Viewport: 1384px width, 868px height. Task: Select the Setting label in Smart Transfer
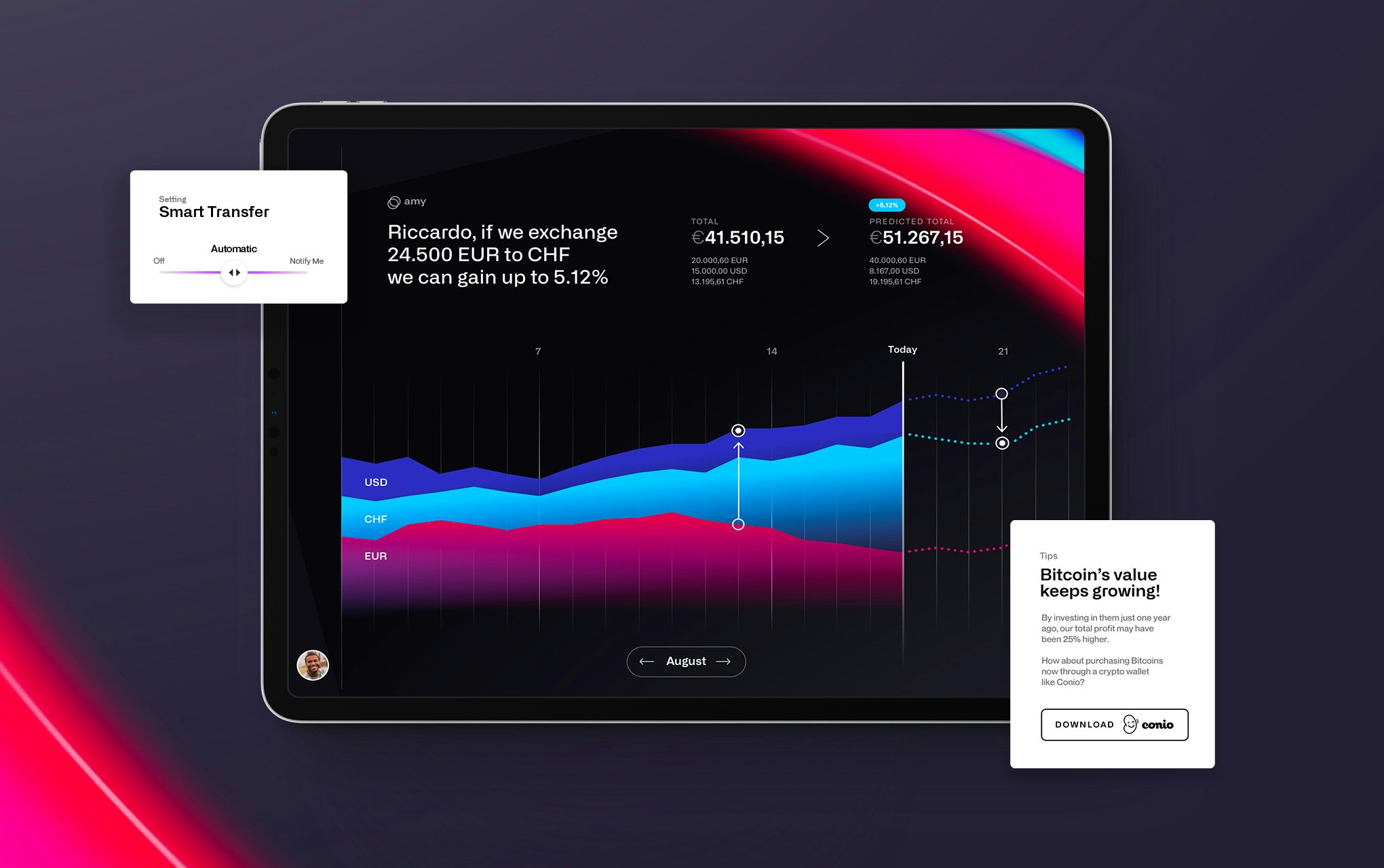coord(172,196)
